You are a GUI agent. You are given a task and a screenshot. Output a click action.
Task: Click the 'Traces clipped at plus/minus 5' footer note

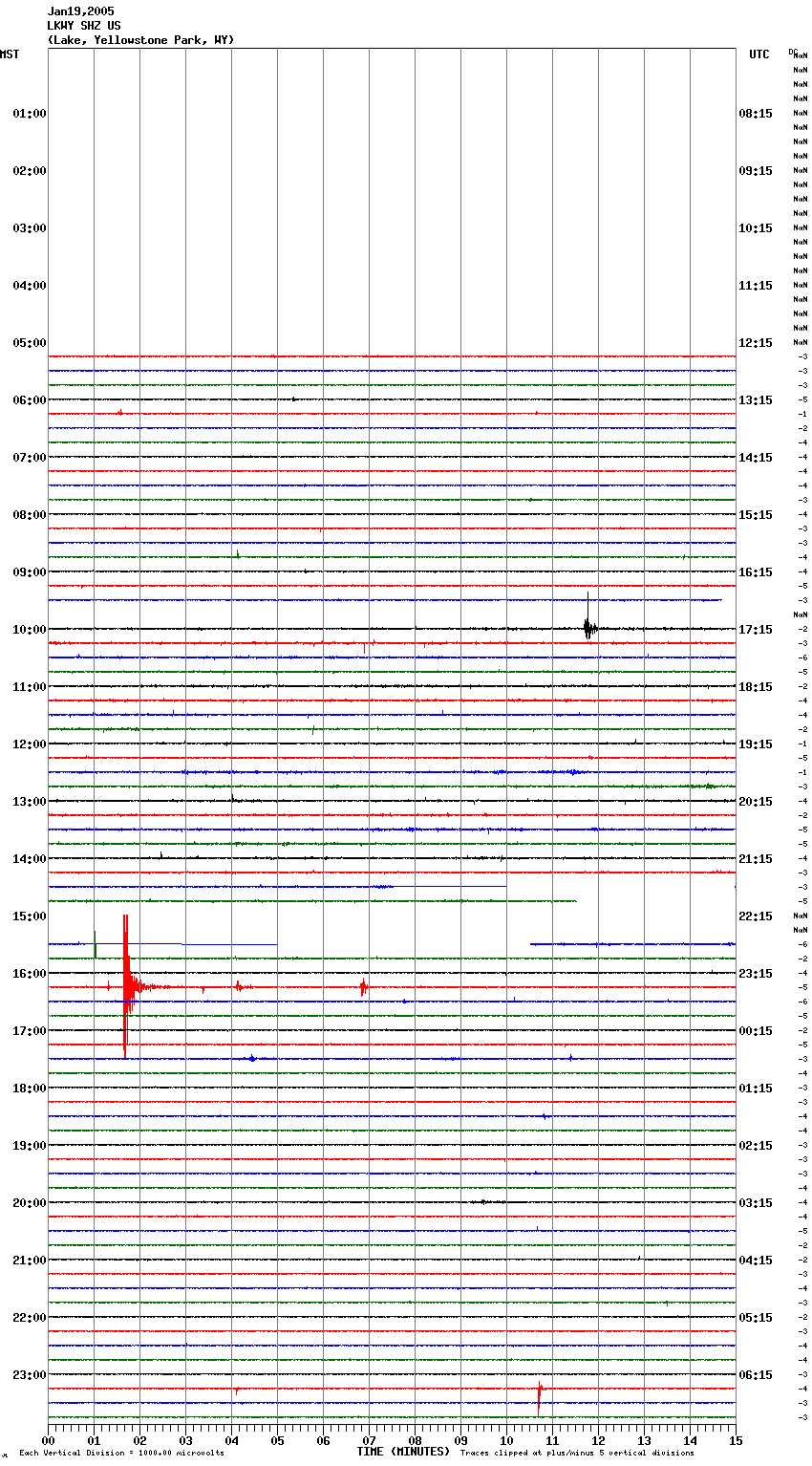[577, 1454]
